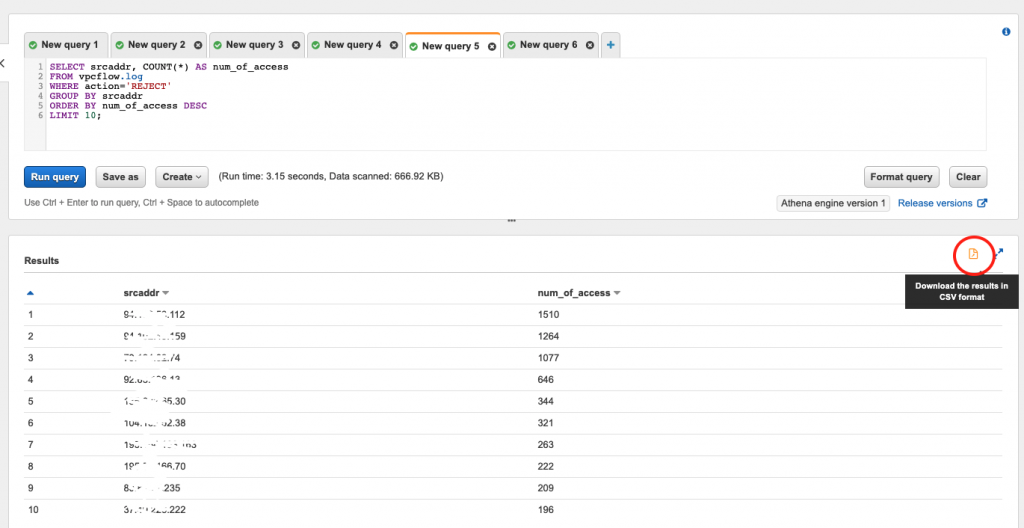This screenshot has width=1024, height=528.
Task: Sort rows with the index arrow
Action: click(x=30, y=293)
